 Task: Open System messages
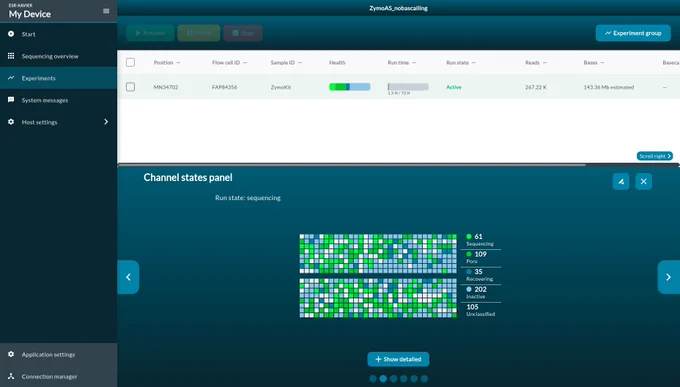click(59, 100)
